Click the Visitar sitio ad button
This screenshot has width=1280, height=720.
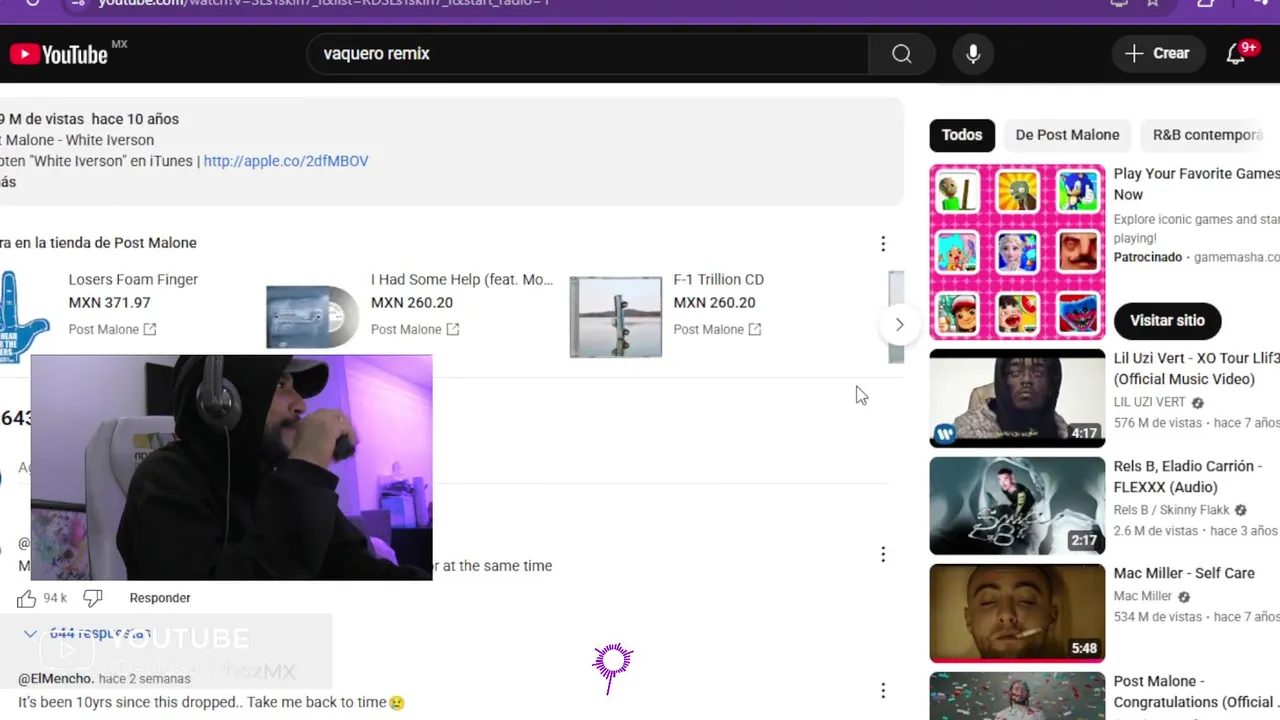tap(1167, 321)
